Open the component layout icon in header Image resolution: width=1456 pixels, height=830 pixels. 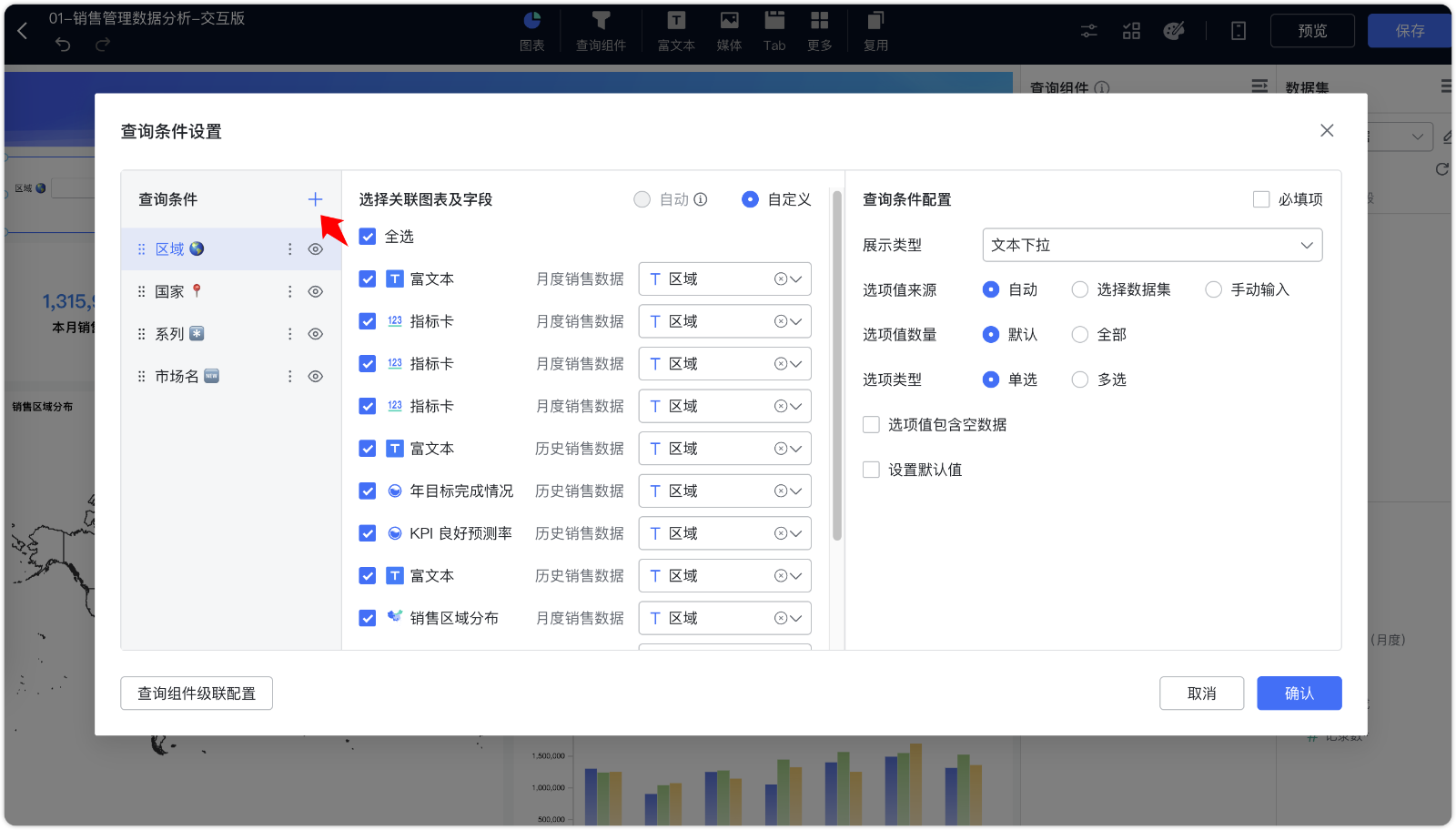(x=1131, y=31)
